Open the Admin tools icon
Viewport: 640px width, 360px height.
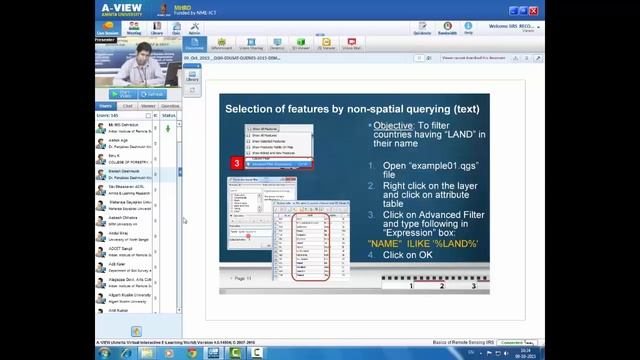[x=194, y=28]
